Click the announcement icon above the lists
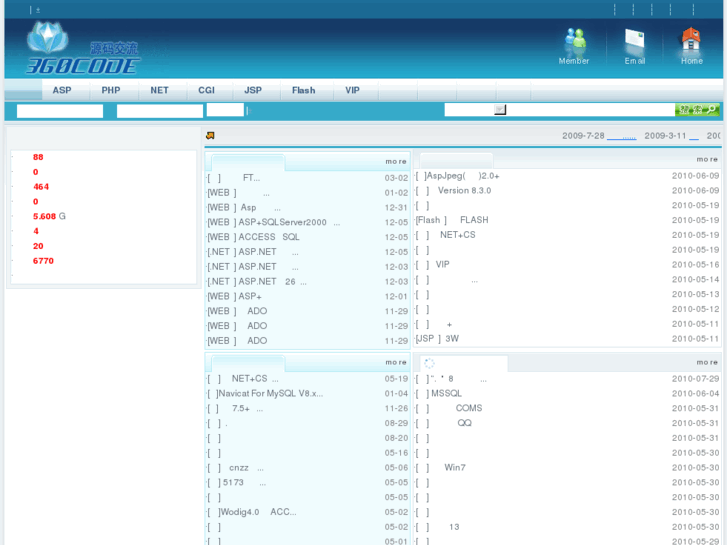This screenshot has width=727, height=545. 211,136
